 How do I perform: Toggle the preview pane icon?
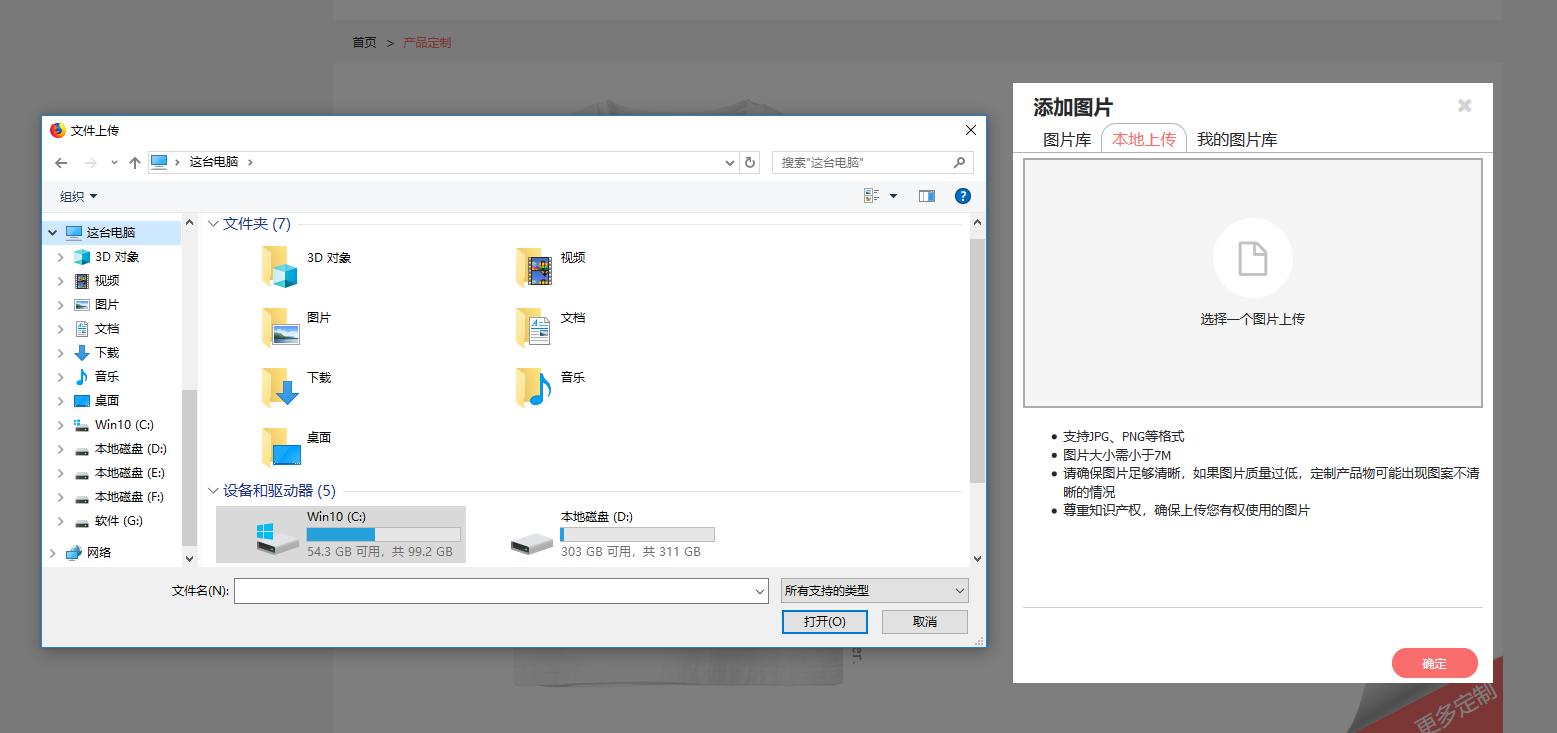point(927,196)
